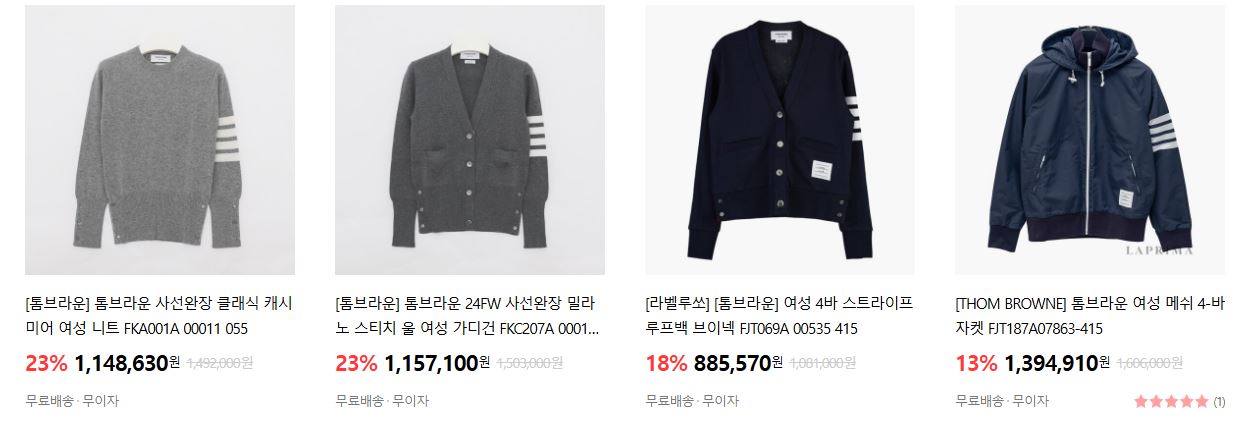This screenshot has width=1239, height=433.
Task: Open the gray crewneck knit sweater image
Action: (160, 140)
